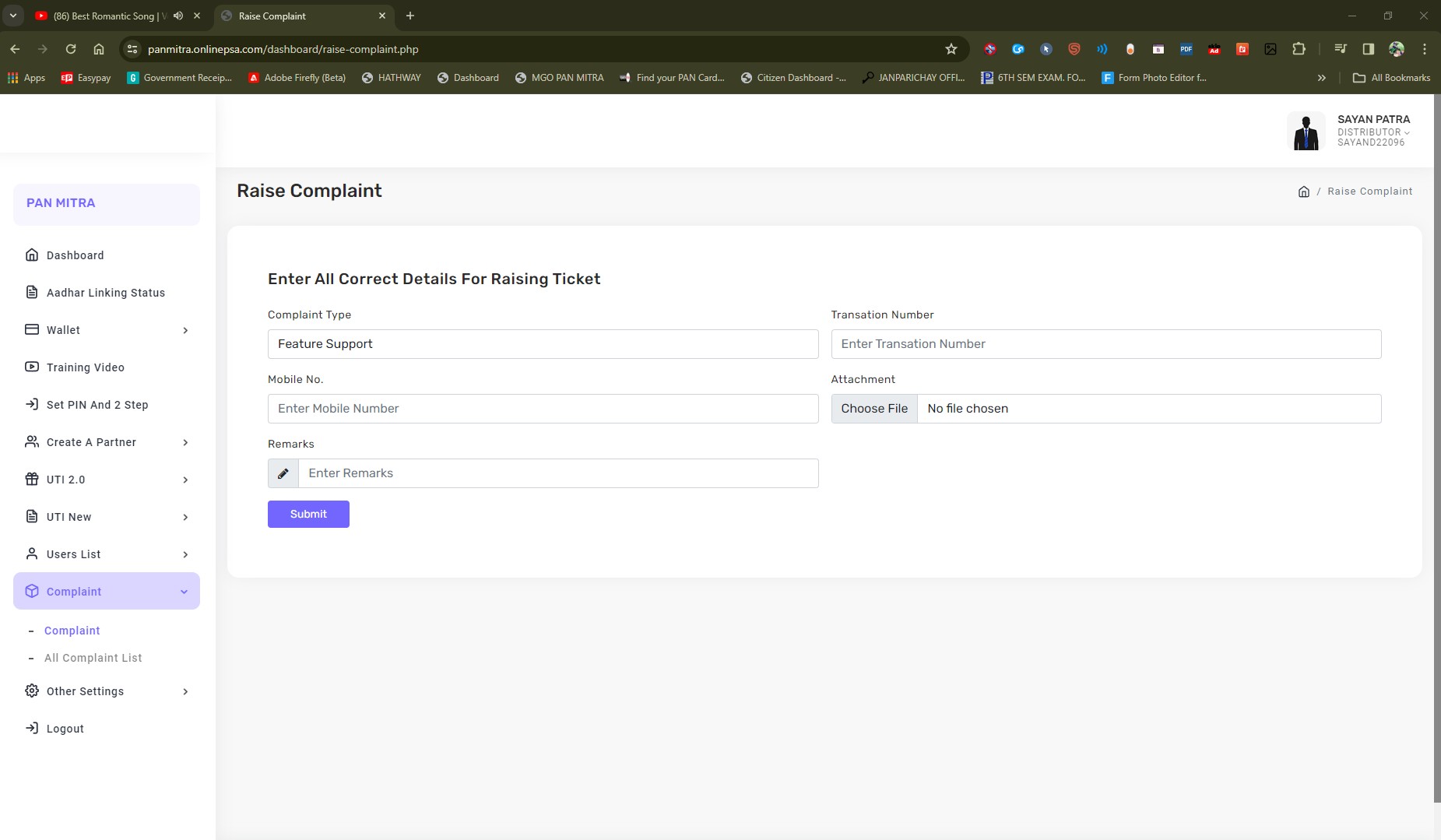Open the Complaint Type dropdown
Viewport: 1441px width, 840px height.
pos(543,344)
